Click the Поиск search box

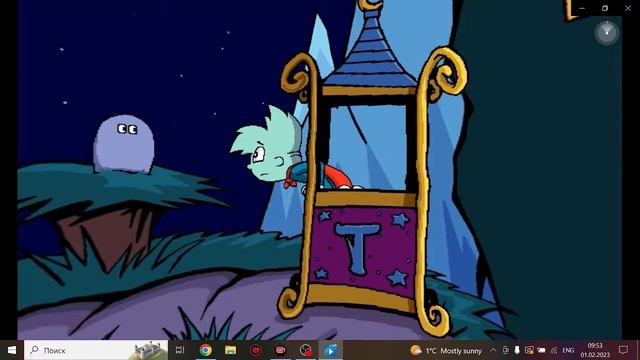click(x=96, y=350)
